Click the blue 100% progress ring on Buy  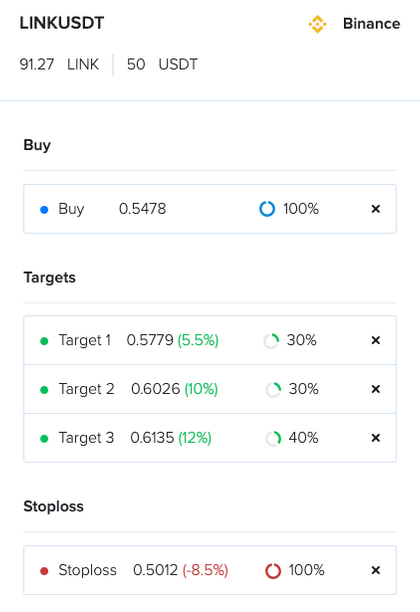pos(267,209)
